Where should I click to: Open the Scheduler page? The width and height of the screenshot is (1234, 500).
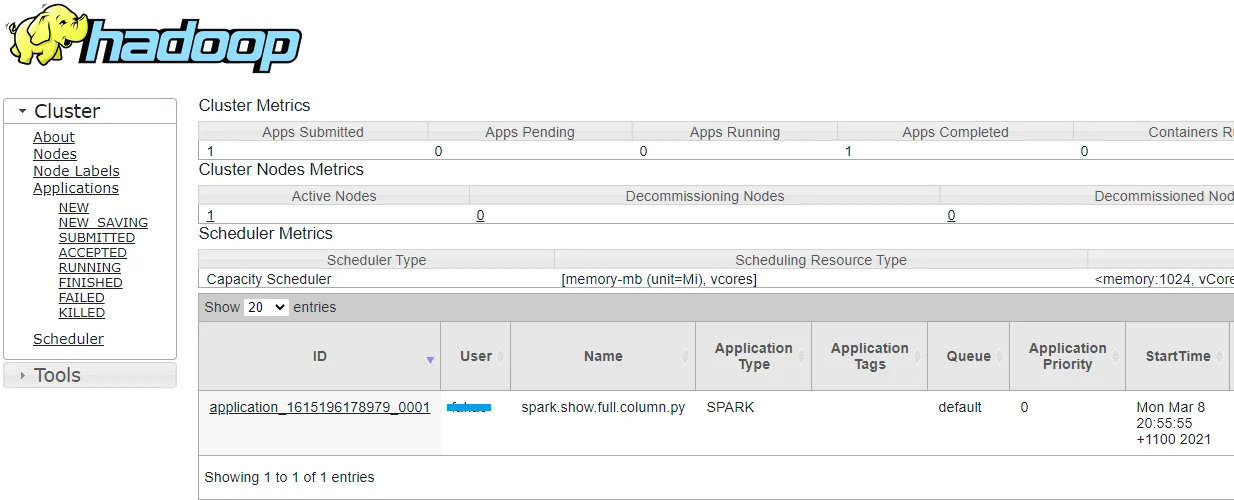[x=68, y=339]
